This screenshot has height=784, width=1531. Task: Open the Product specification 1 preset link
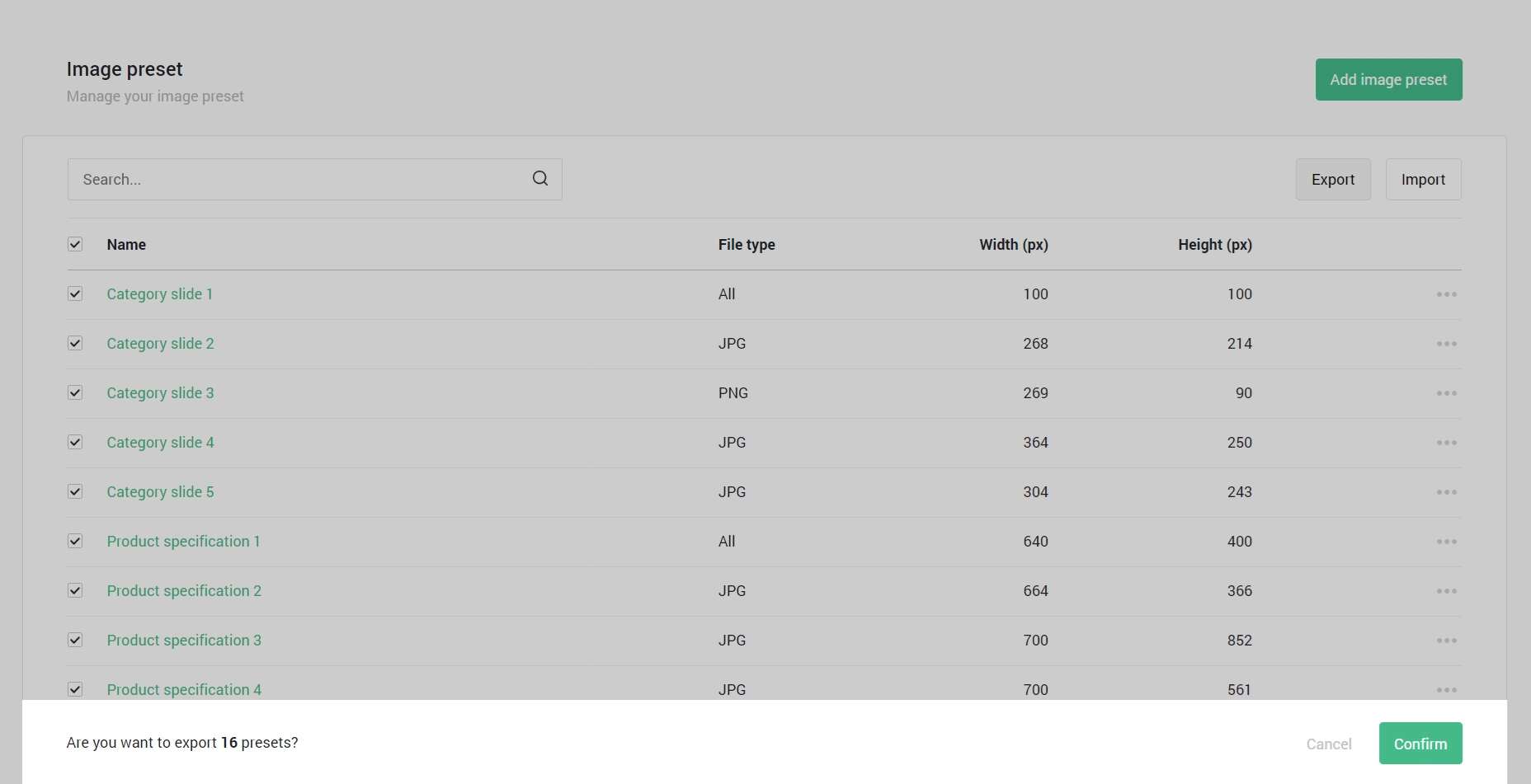click(x=183, y=542)
